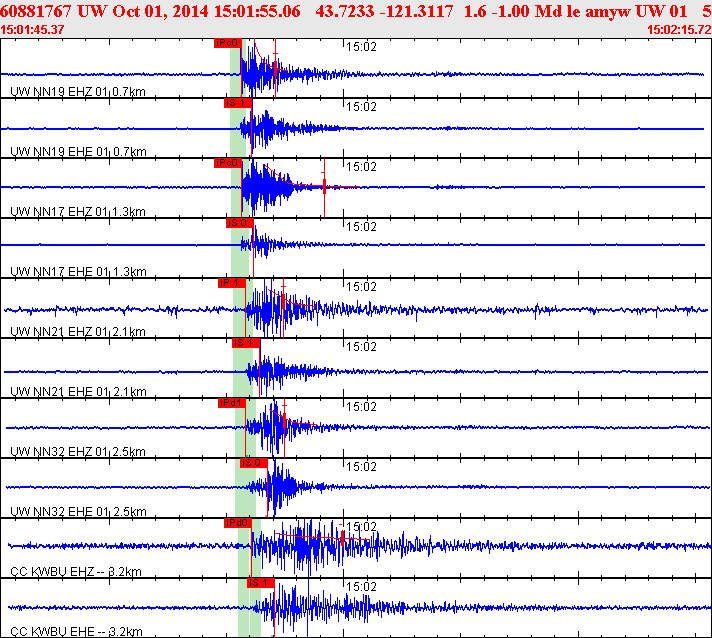This screenshot has height=638, width=712.
Task: Click the coda duration marker on NN19 EHZ
Action: point(275,68)
